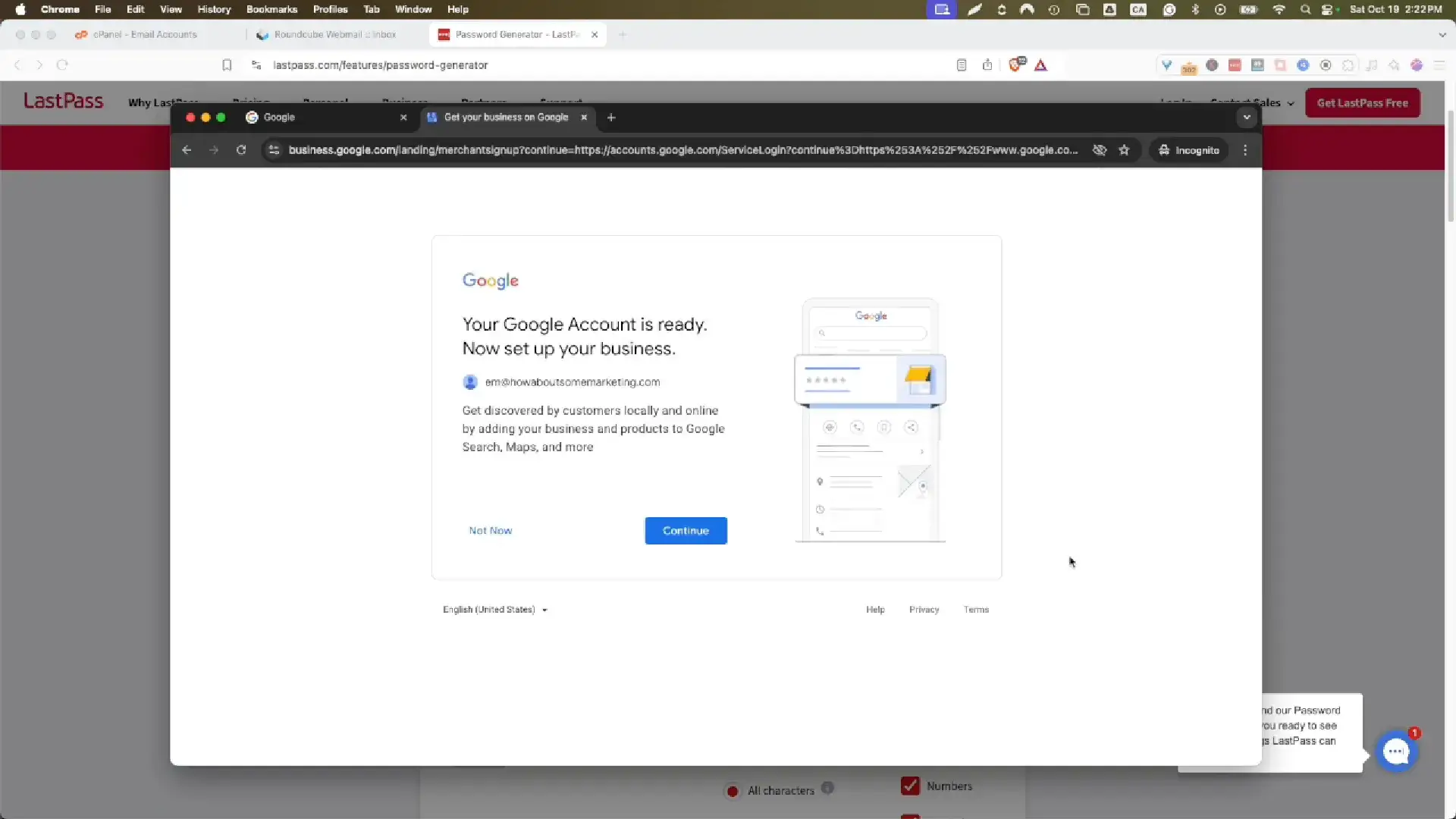
Task: Open a new tab in the incognito window
Action: tap(611, 118)
